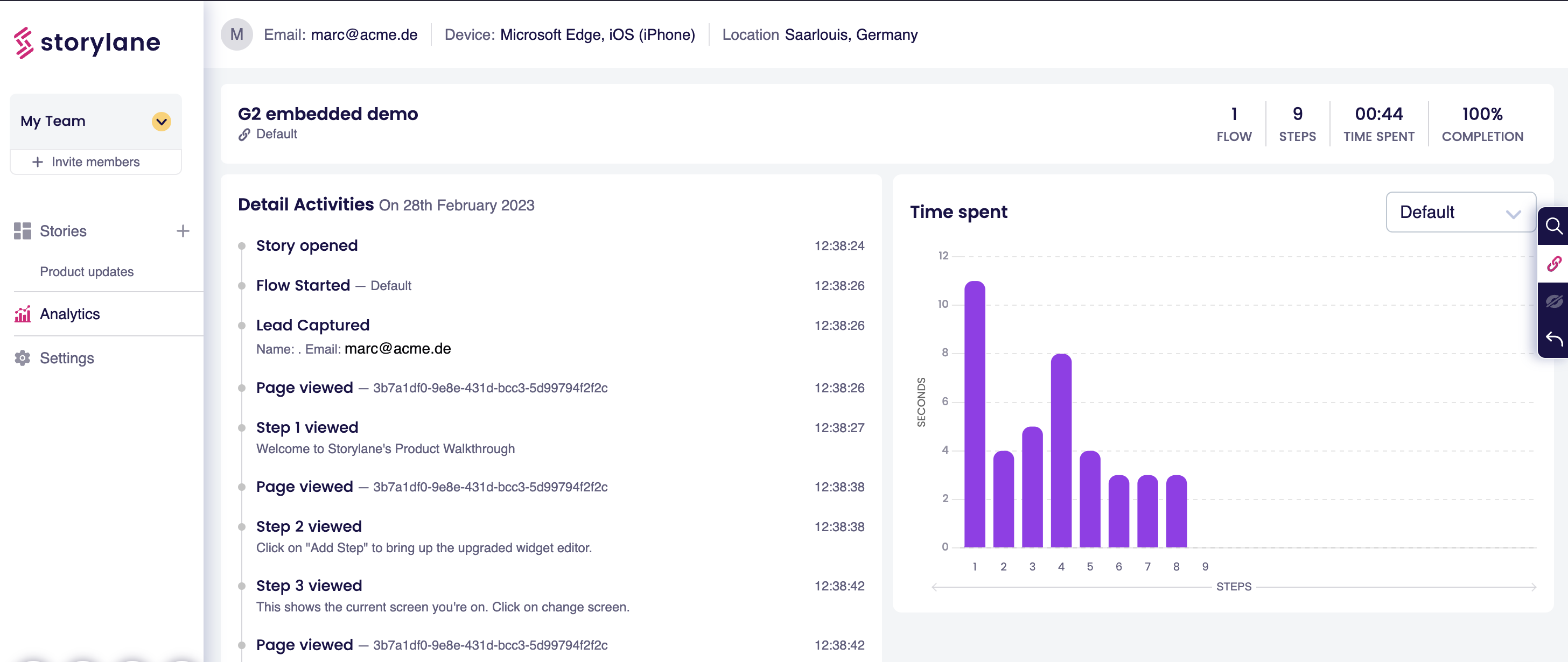Select the Step 2 viewed activity entry
This screenshot has height=662, width=1568.
(x=309, y=526)
